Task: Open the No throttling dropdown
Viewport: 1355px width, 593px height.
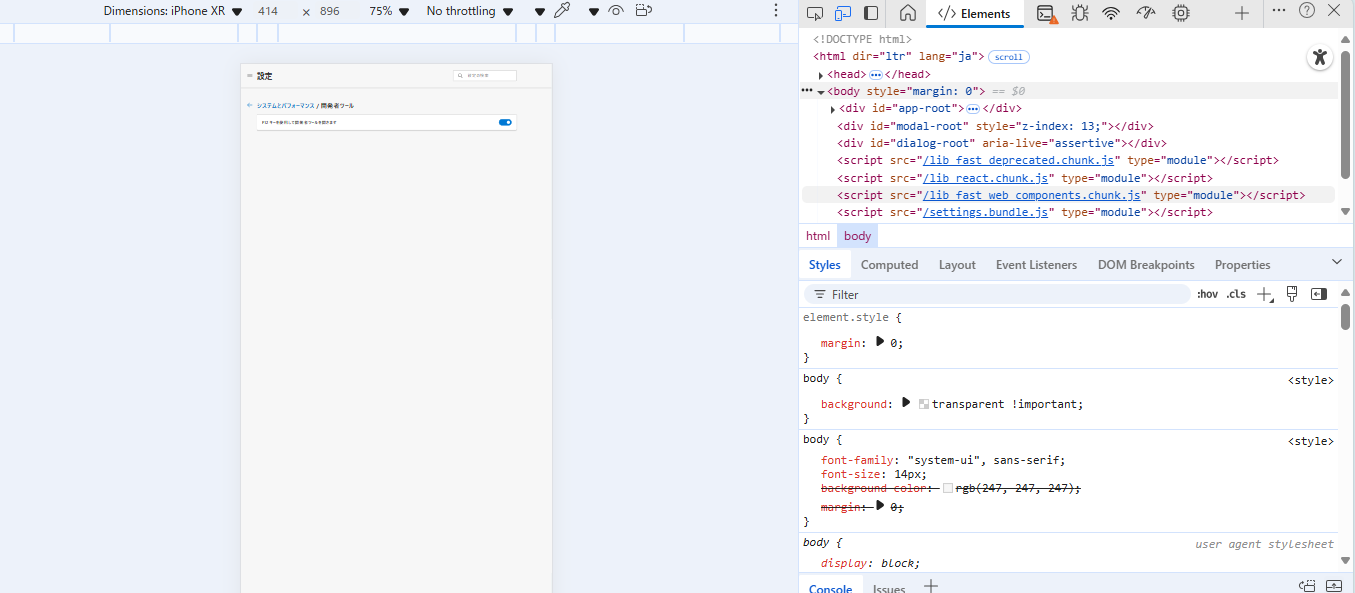Action: pos(470,11)
